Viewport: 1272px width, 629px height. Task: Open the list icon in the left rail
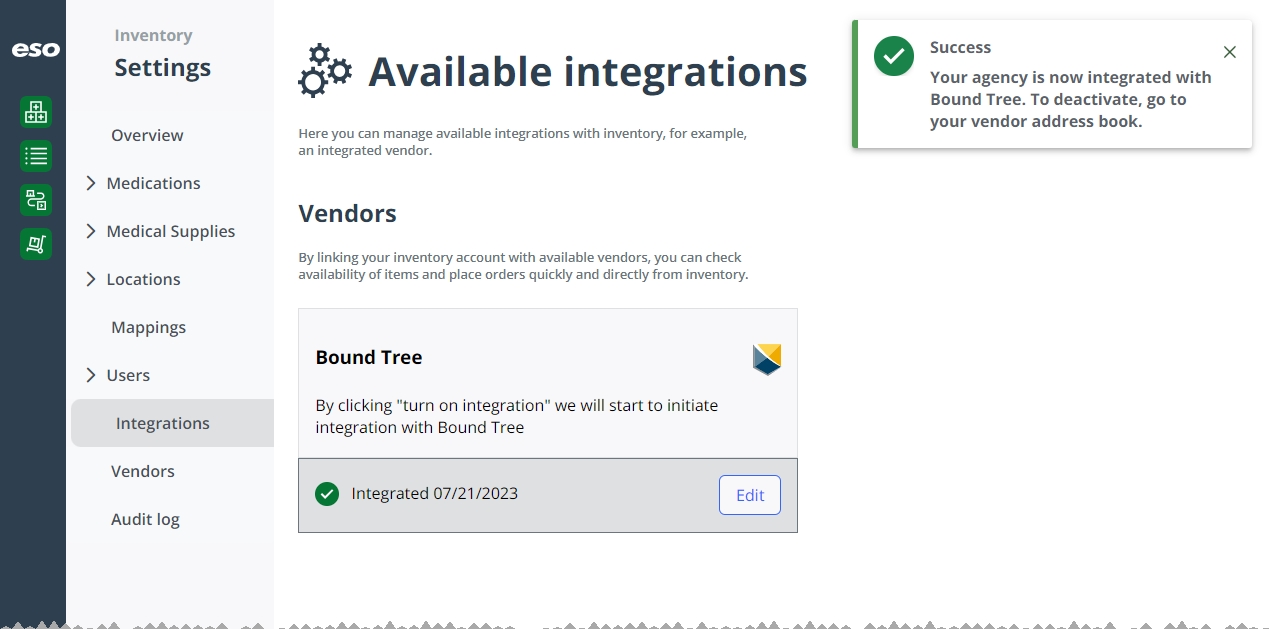(36, 156)
